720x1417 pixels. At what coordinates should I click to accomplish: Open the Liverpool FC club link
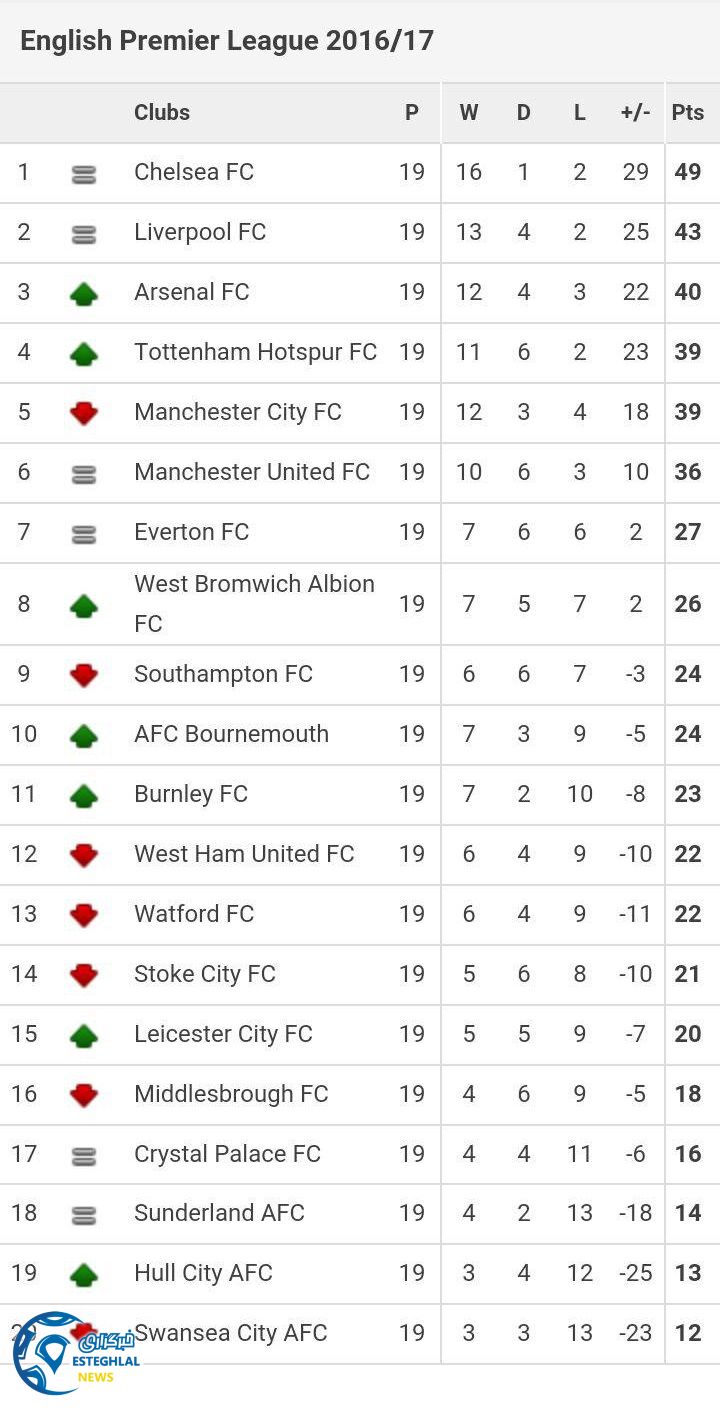click(x=200, y=232)
